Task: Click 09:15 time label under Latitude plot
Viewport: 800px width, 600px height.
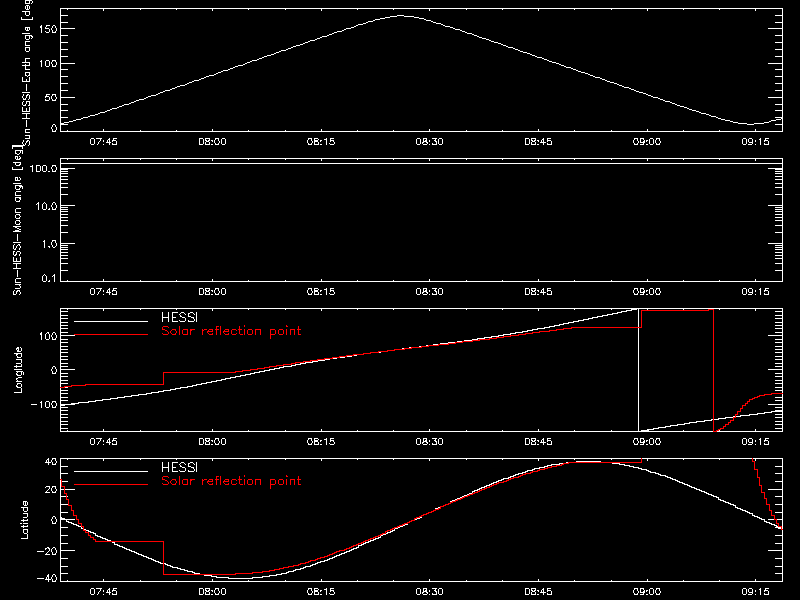Action: click(x=756, y=591)
